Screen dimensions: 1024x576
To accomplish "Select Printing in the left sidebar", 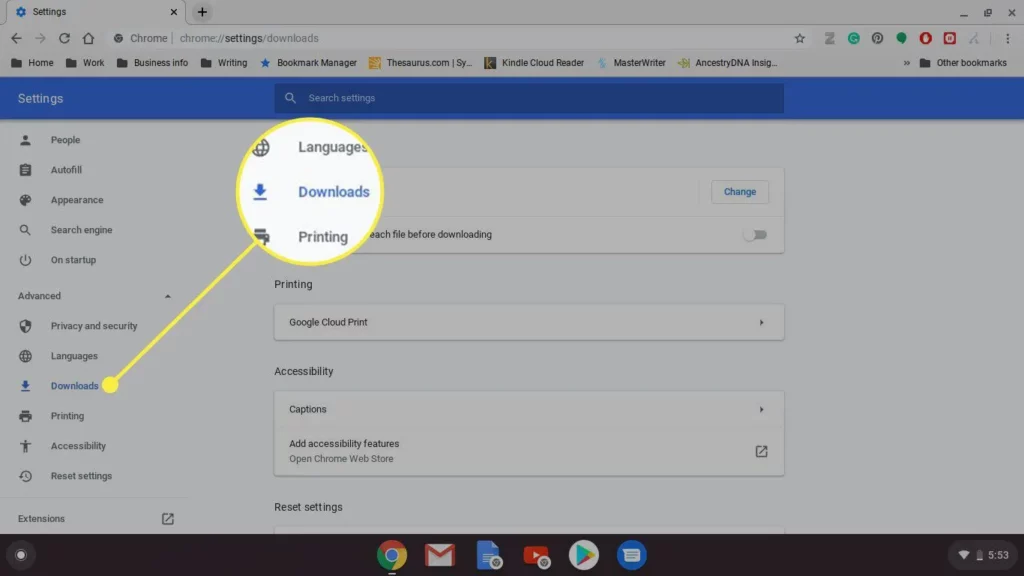I will [67, 416].
